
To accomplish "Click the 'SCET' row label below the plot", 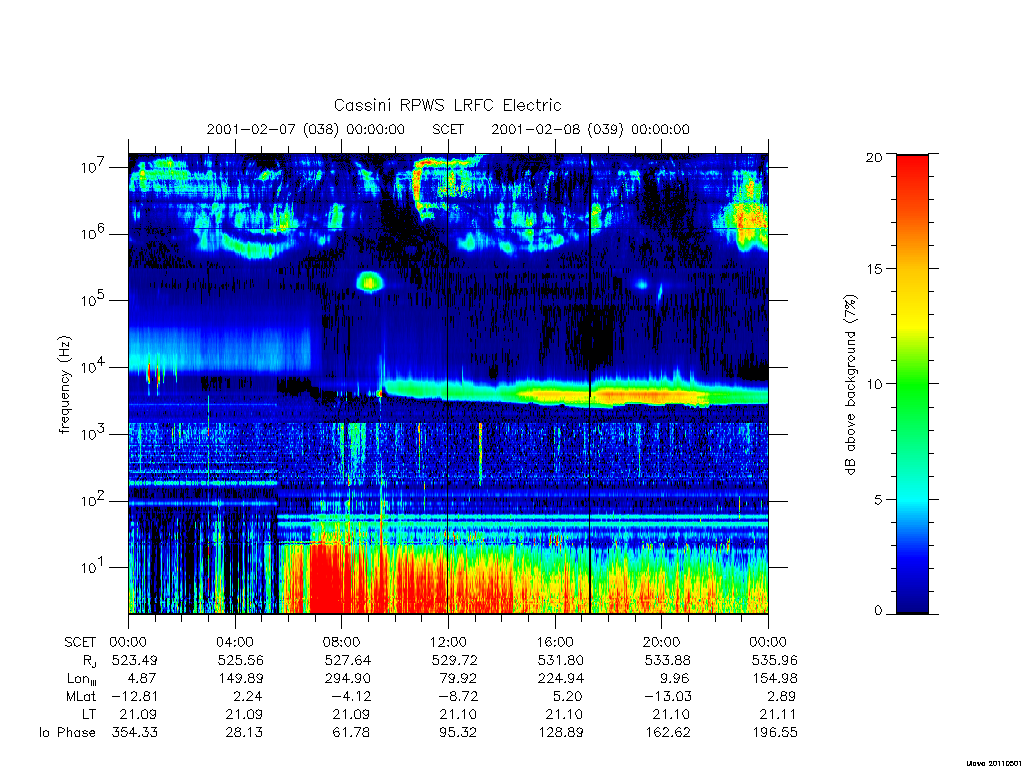I will pos(80,642).
